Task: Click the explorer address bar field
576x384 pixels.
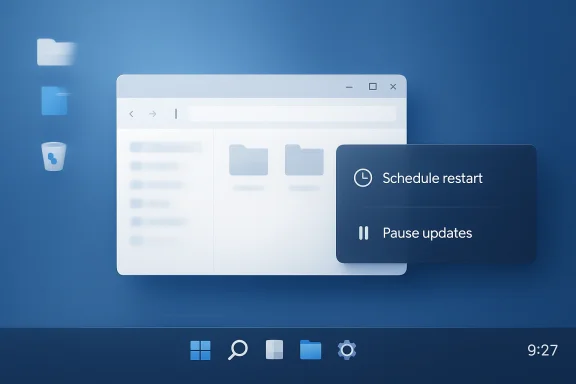Action: [292, 114]
